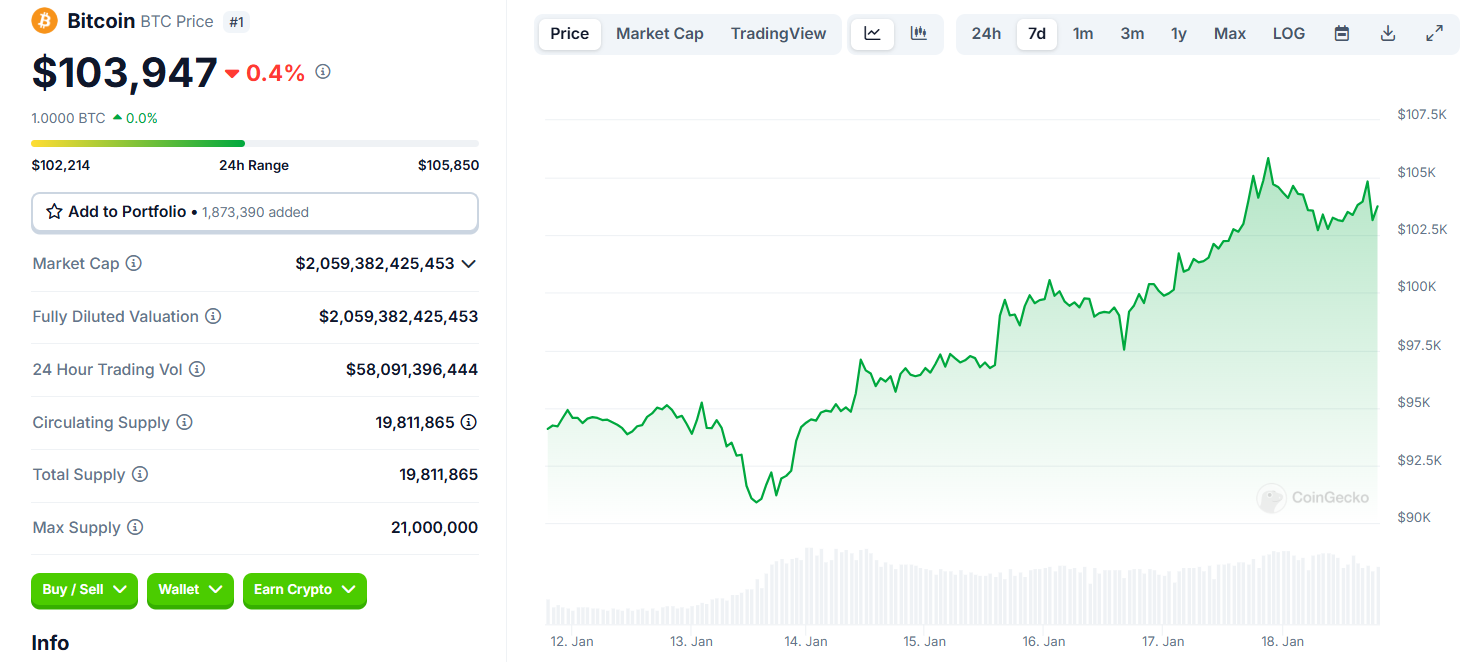Select the Price tab
The width and height of the screenshot is (1463, 662).
coord(570,34)
